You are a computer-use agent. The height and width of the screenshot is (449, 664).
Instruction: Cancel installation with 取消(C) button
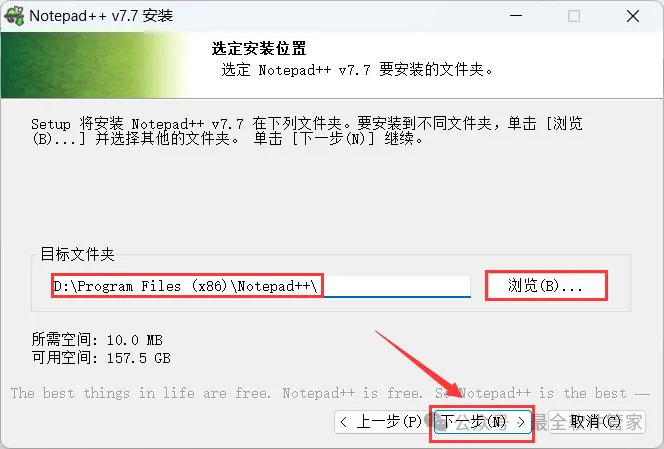pyautogui.click(x=597, y=421)
